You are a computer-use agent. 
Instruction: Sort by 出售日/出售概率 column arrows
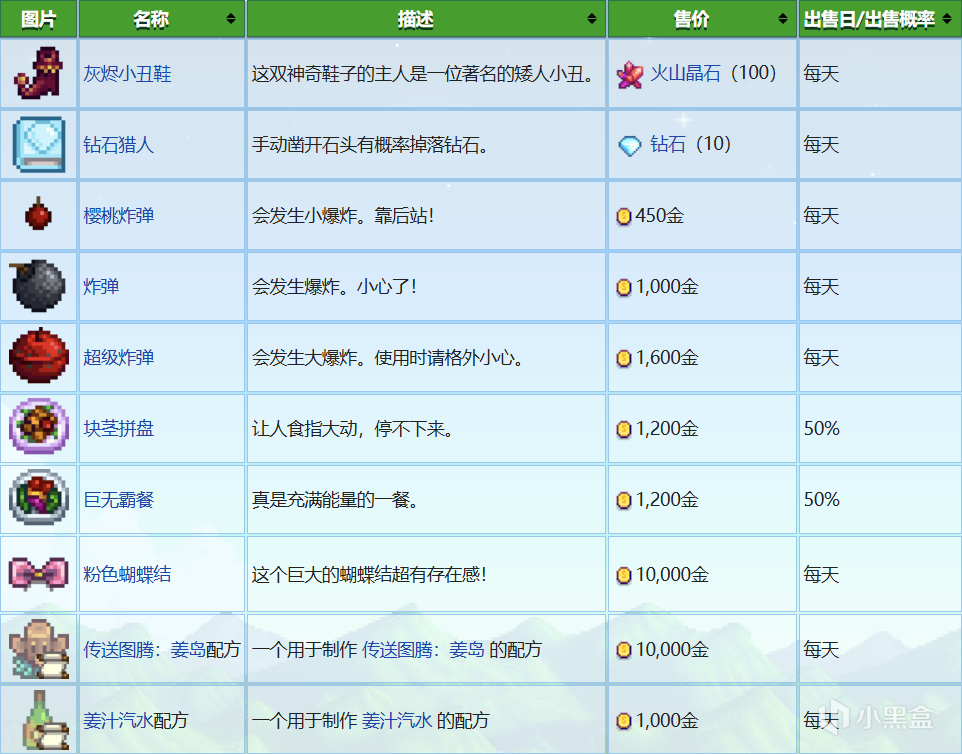(x=947, y=19)
